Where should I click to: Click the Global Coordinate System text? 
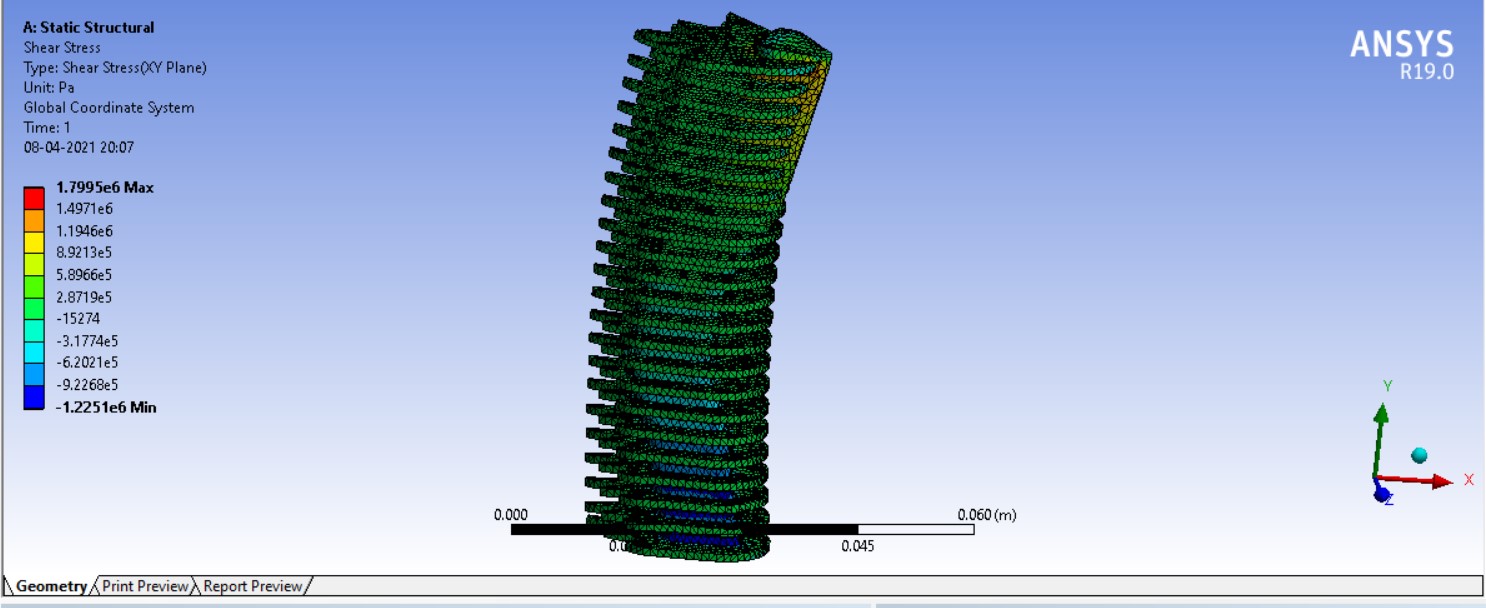[109, 108]
